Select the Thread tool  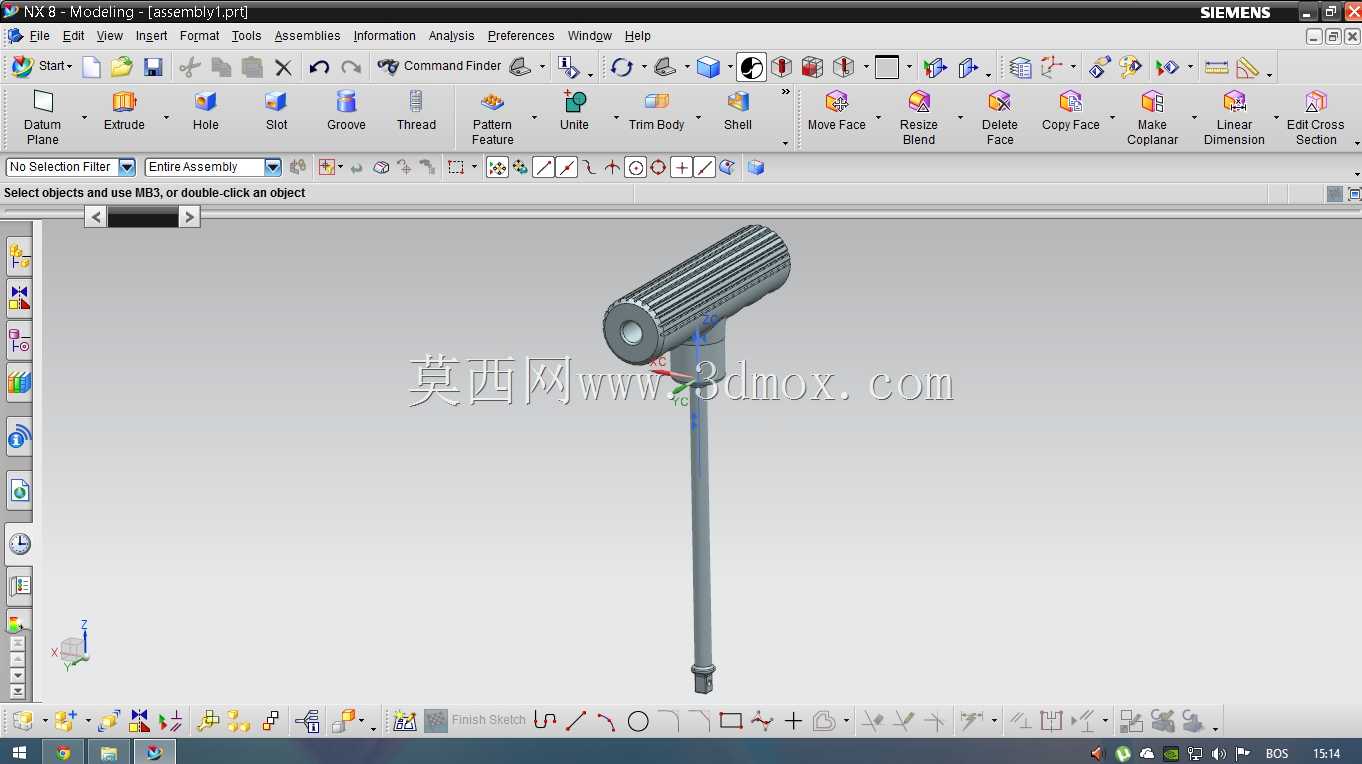click(x=416, y=110)
